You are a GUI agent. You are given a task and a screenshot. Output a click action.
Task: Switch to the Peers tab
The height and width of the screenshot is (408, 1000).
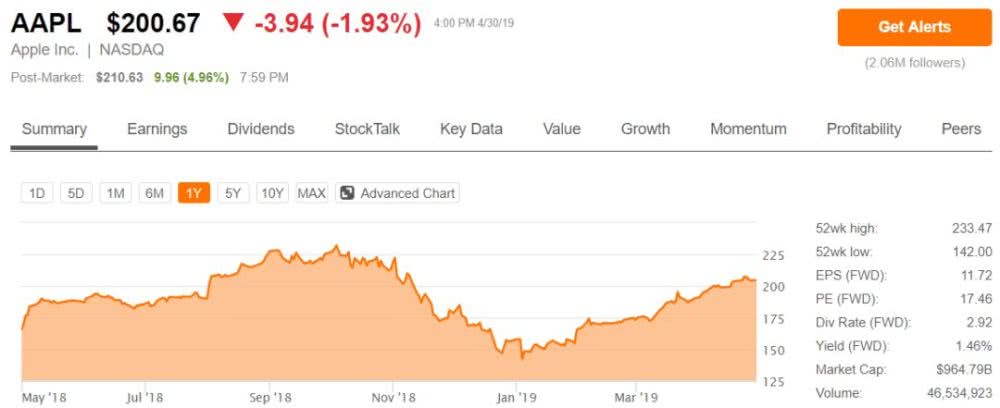click(x=961, y=129)
